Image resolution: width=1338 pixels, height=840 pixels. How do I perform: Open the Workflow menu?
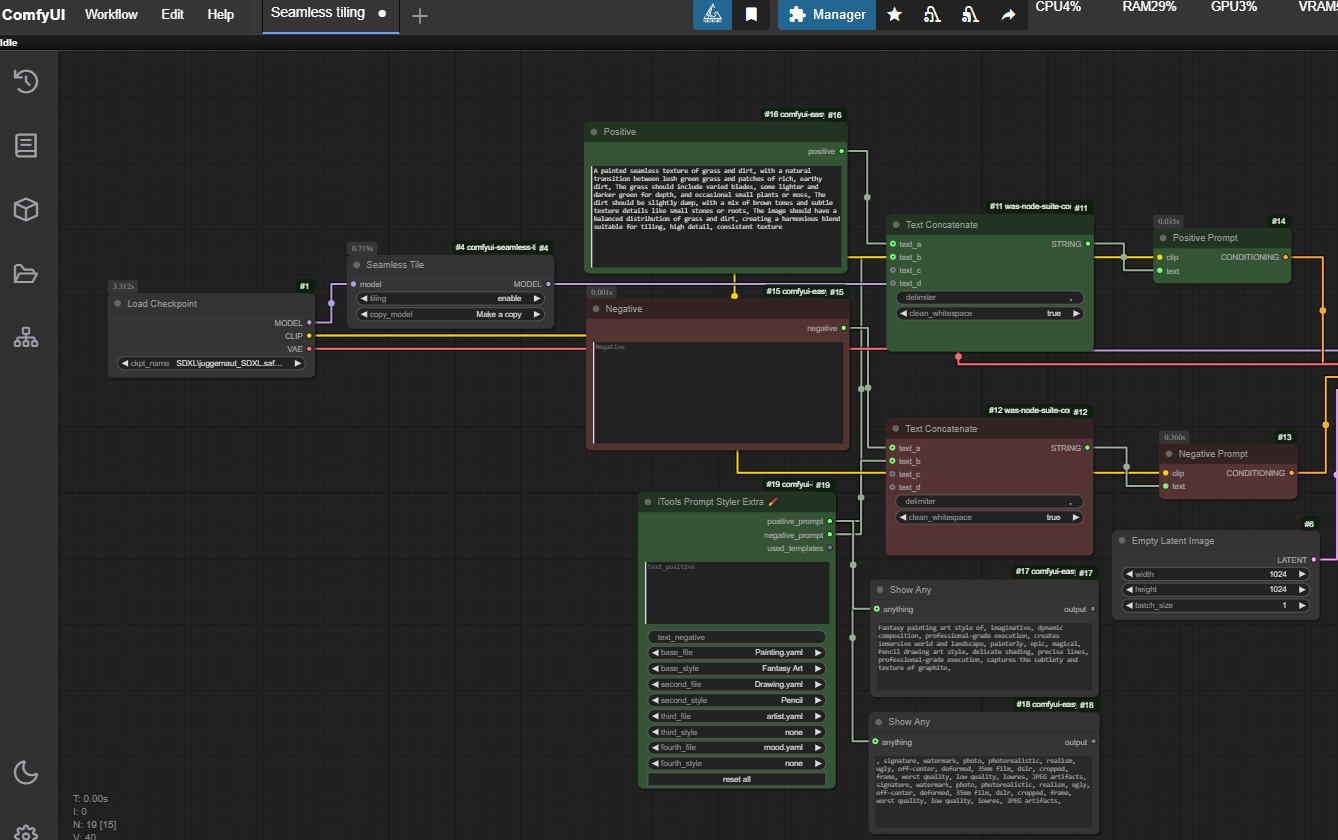(x=111, y=15)
